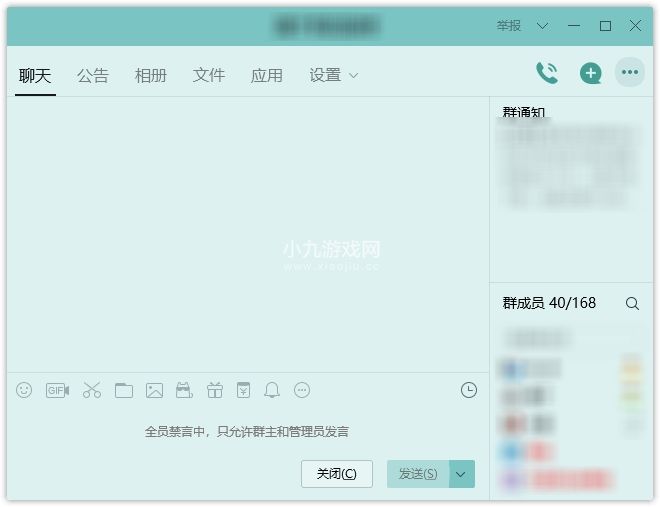Click the bell notification icon
Screen dimensions: 660x507
pos(272,390)
